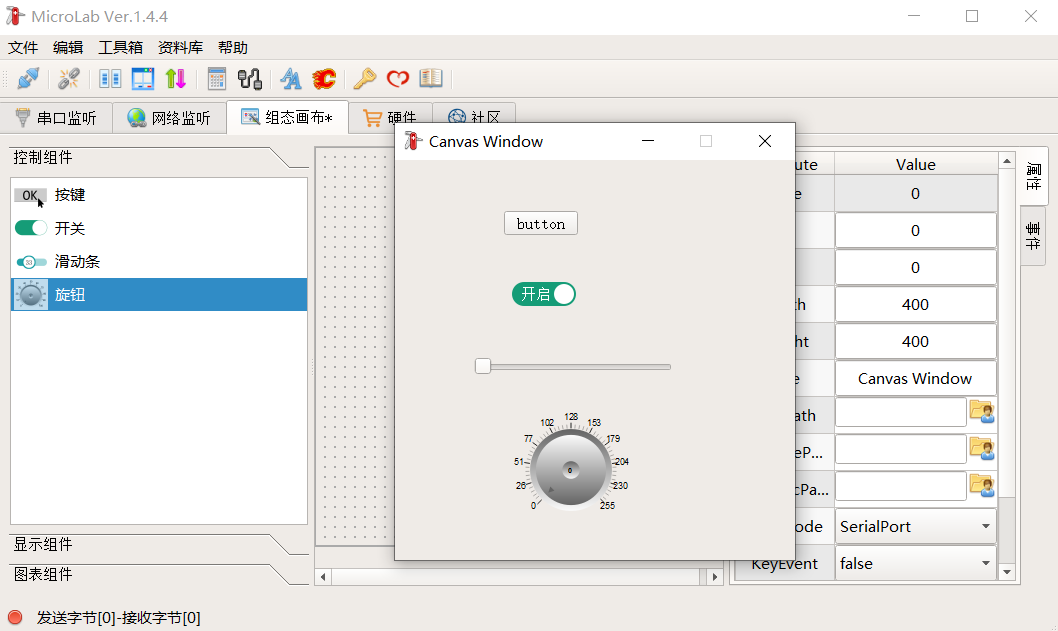Click the two-column panel layout icon

(110, 79)
